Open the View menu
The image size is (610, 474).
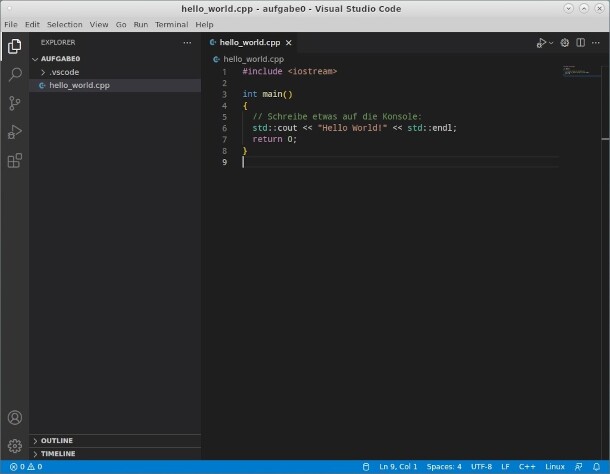(99, 25)
